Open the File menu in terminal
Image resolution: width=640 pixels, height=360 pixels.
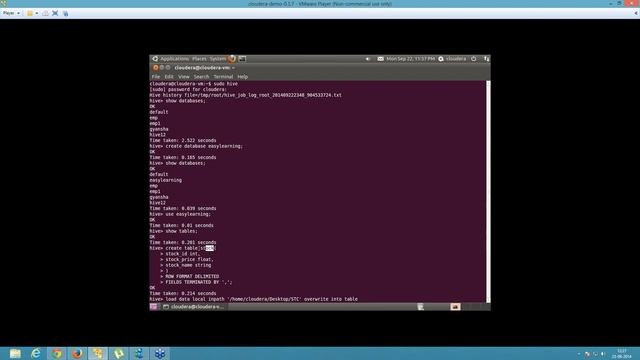[x=156, y=77]
